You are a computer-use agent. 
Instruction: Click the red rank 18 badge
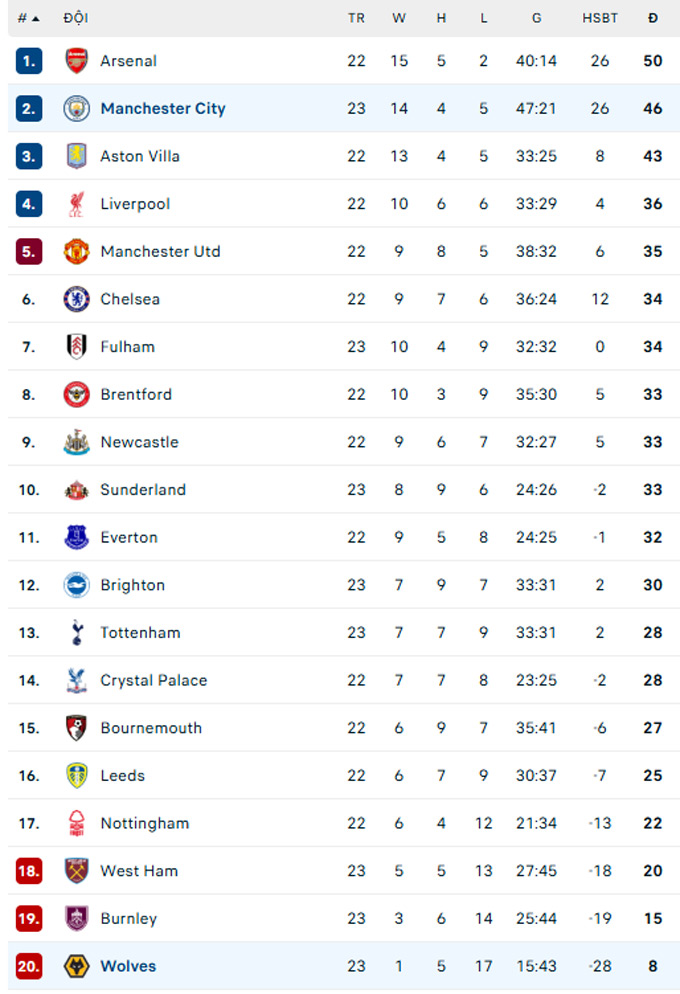pyautogui.click(x=29, y=871)
